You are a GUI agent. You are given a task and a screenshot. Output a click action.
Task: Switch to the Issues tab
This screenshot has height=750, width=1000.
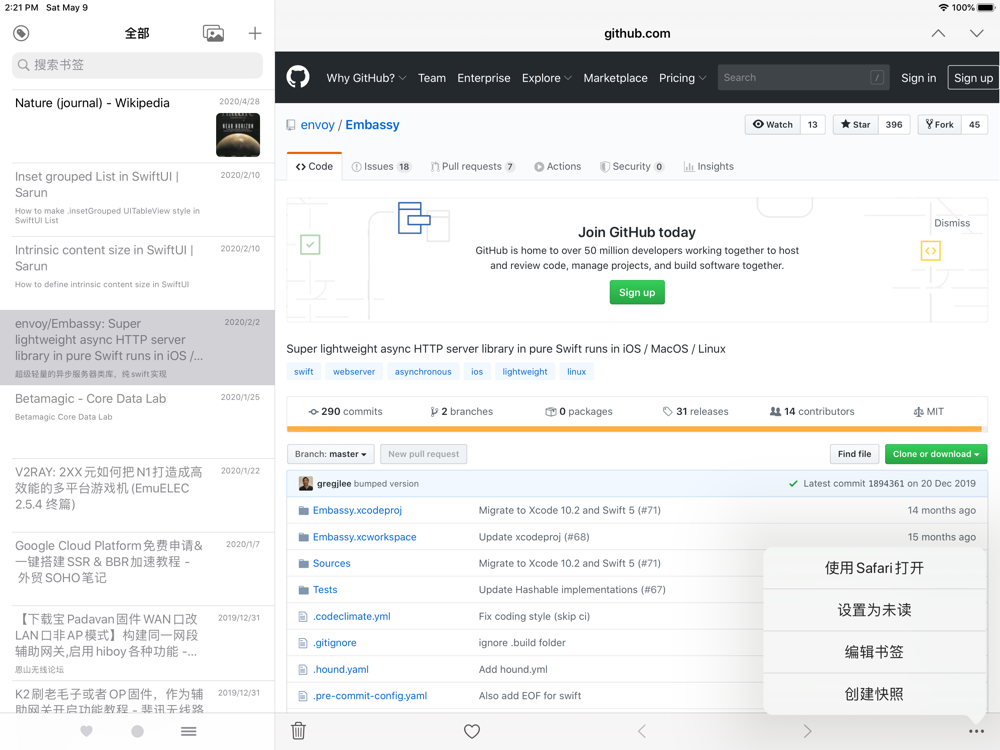tap(381, 166)
